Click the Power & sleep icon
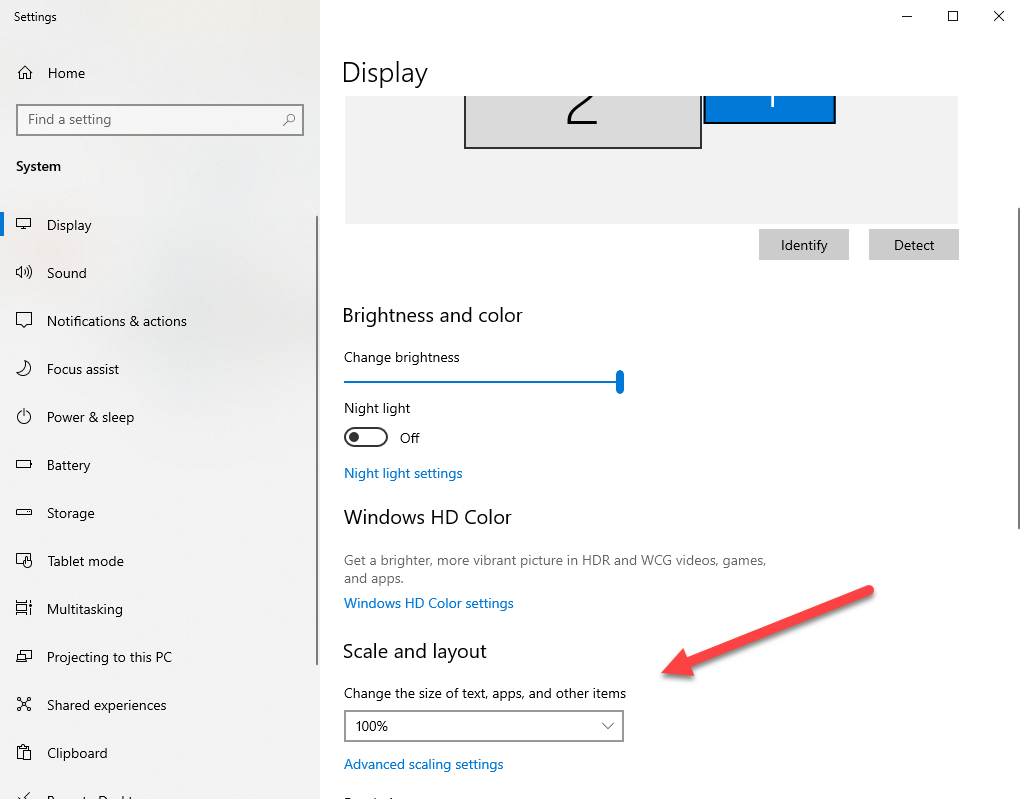Image resolution: width=1022 pixels, height=799 pixels. [x=24, y=417]
